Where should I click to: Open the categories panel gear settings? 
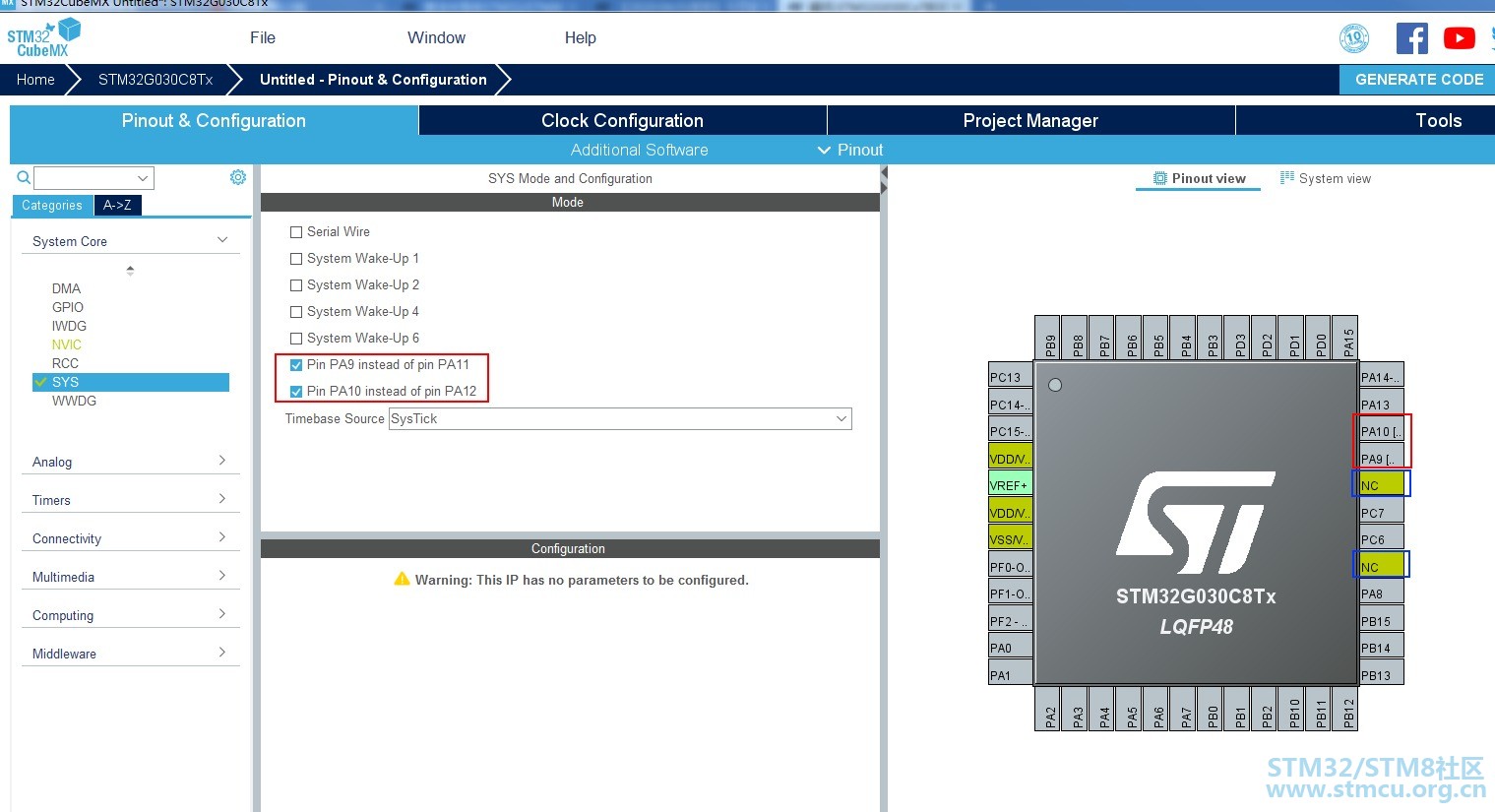point(238,177)
